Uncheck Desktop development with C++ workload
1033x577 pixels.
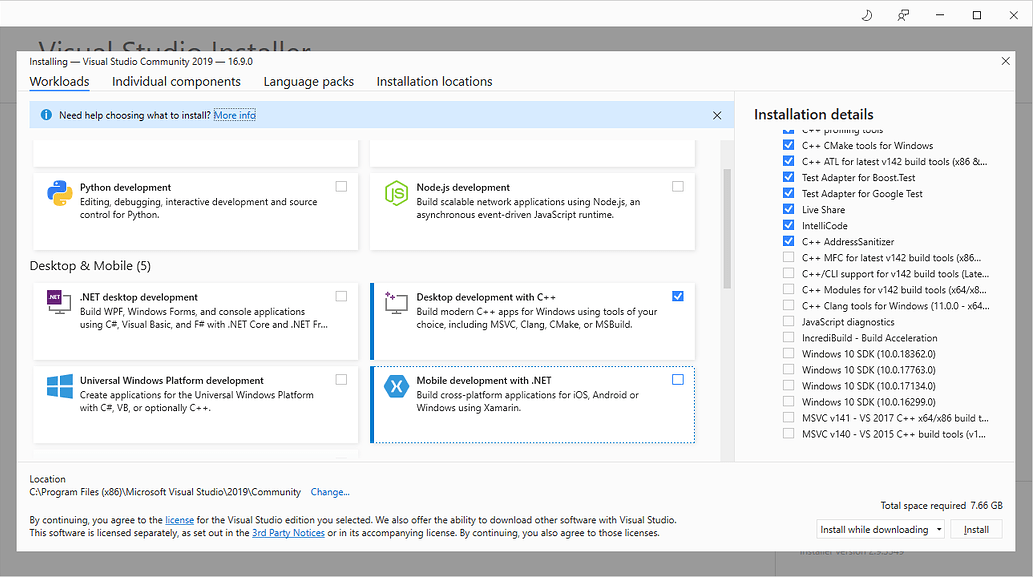point(678,296)
